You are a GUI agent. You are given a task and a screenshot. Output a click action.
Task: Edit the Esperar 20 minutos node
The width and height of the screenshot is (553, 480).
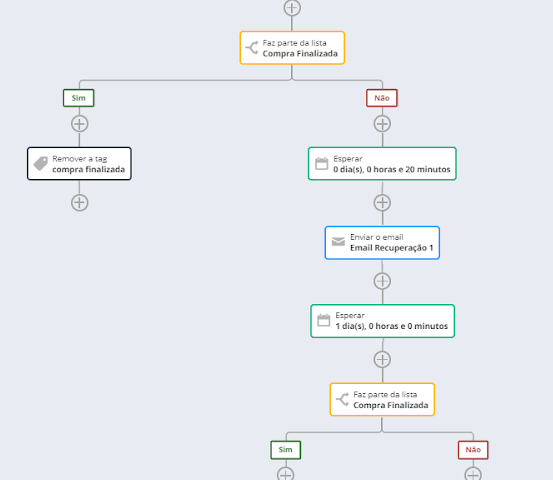pos(382,164)
